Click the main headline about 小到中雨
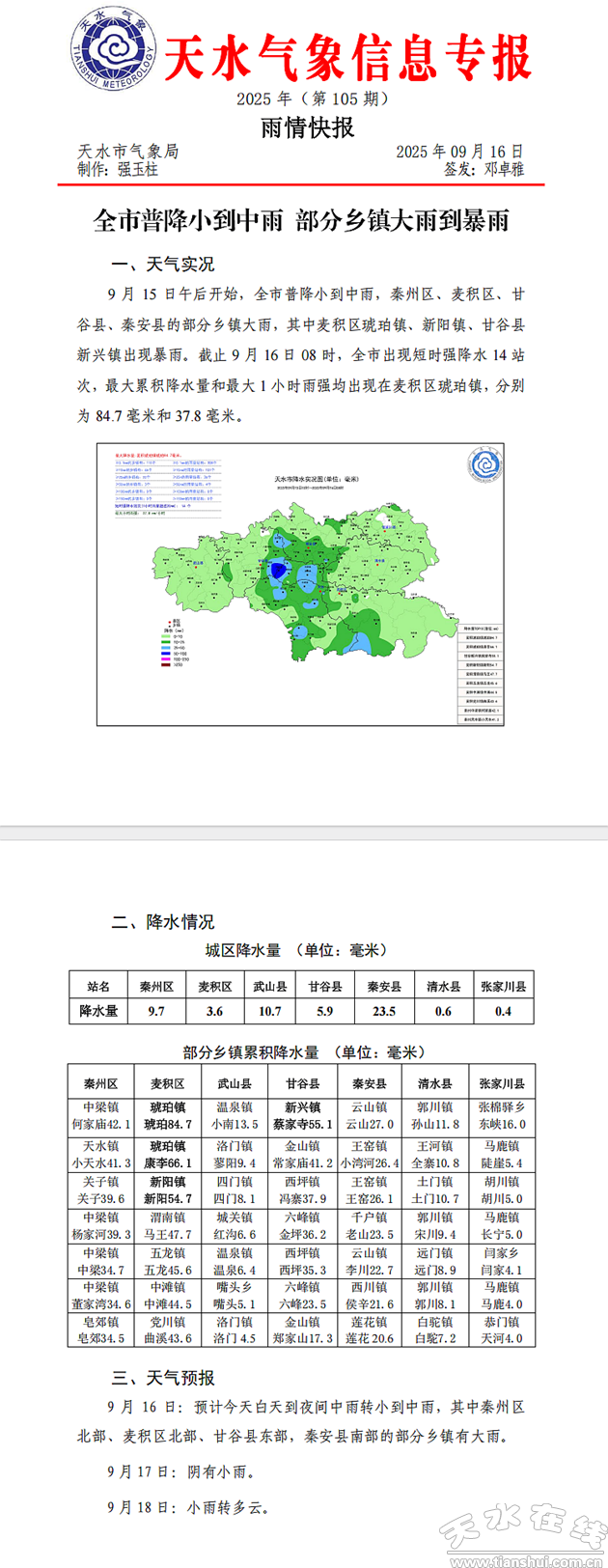The height and width of the screenshot is (1568, 608). pos(301,221)
